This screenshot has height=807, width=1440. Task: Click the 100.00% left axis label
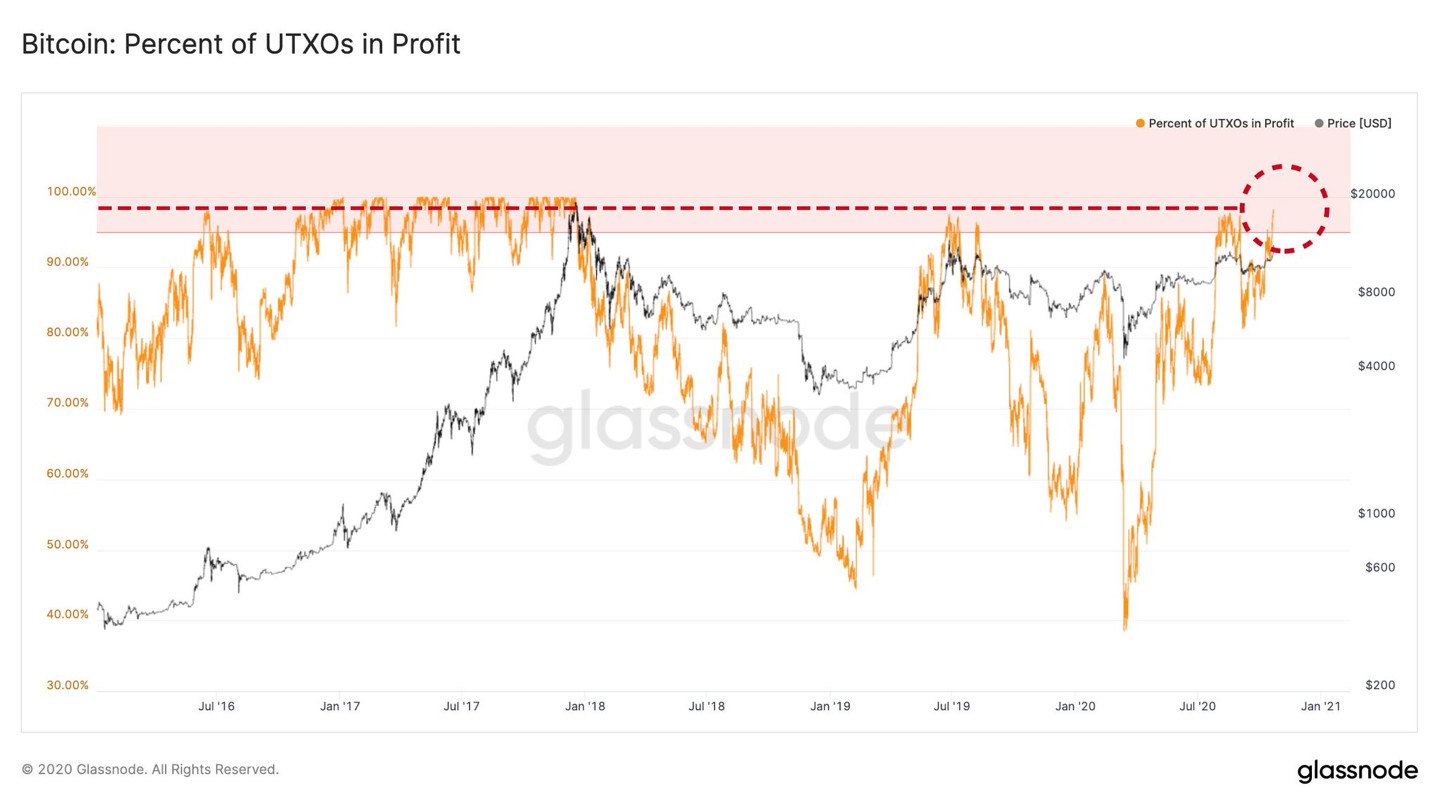click(x=70, y=191)
